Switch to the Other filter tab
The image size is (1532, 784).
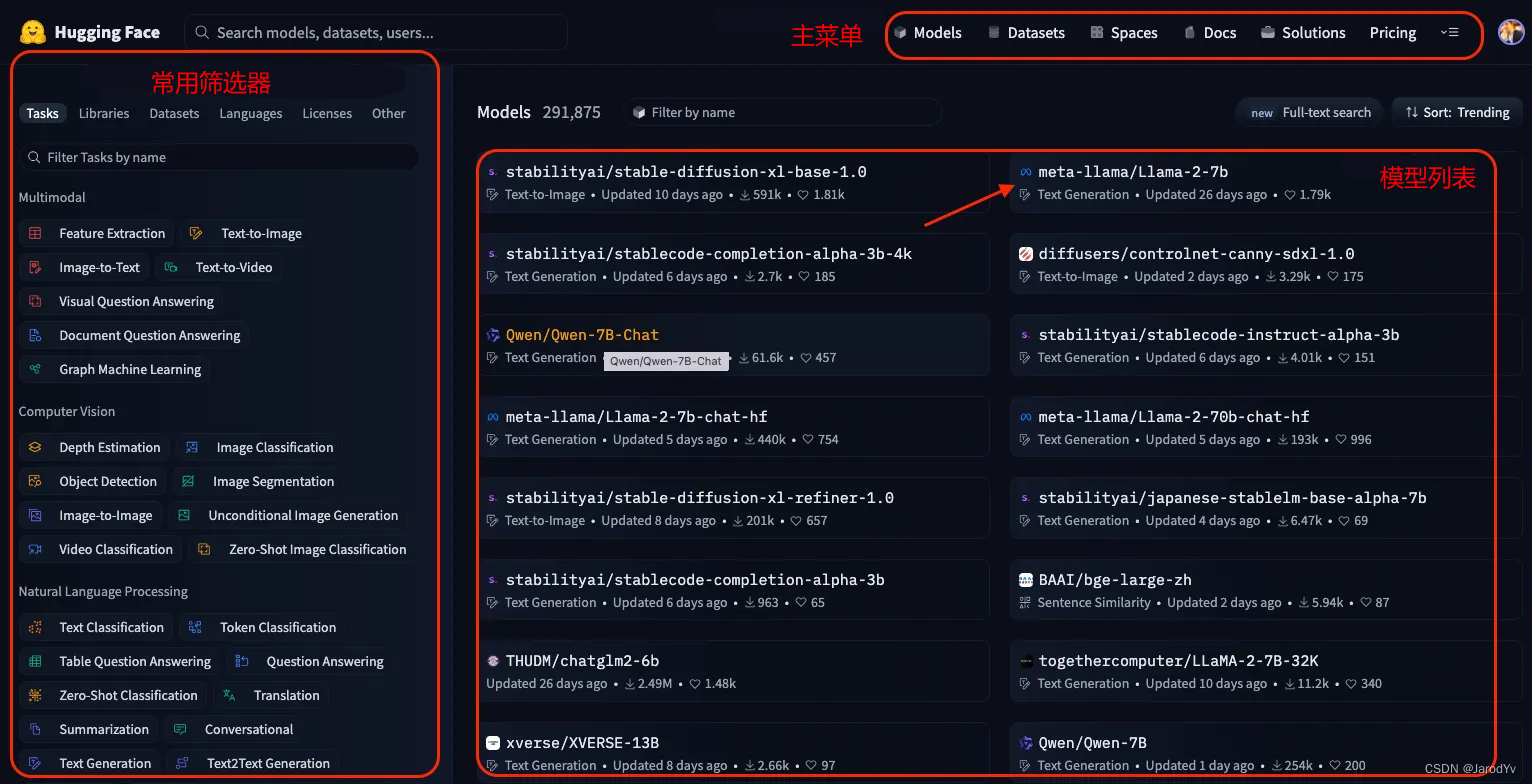(x=389, y=113)
